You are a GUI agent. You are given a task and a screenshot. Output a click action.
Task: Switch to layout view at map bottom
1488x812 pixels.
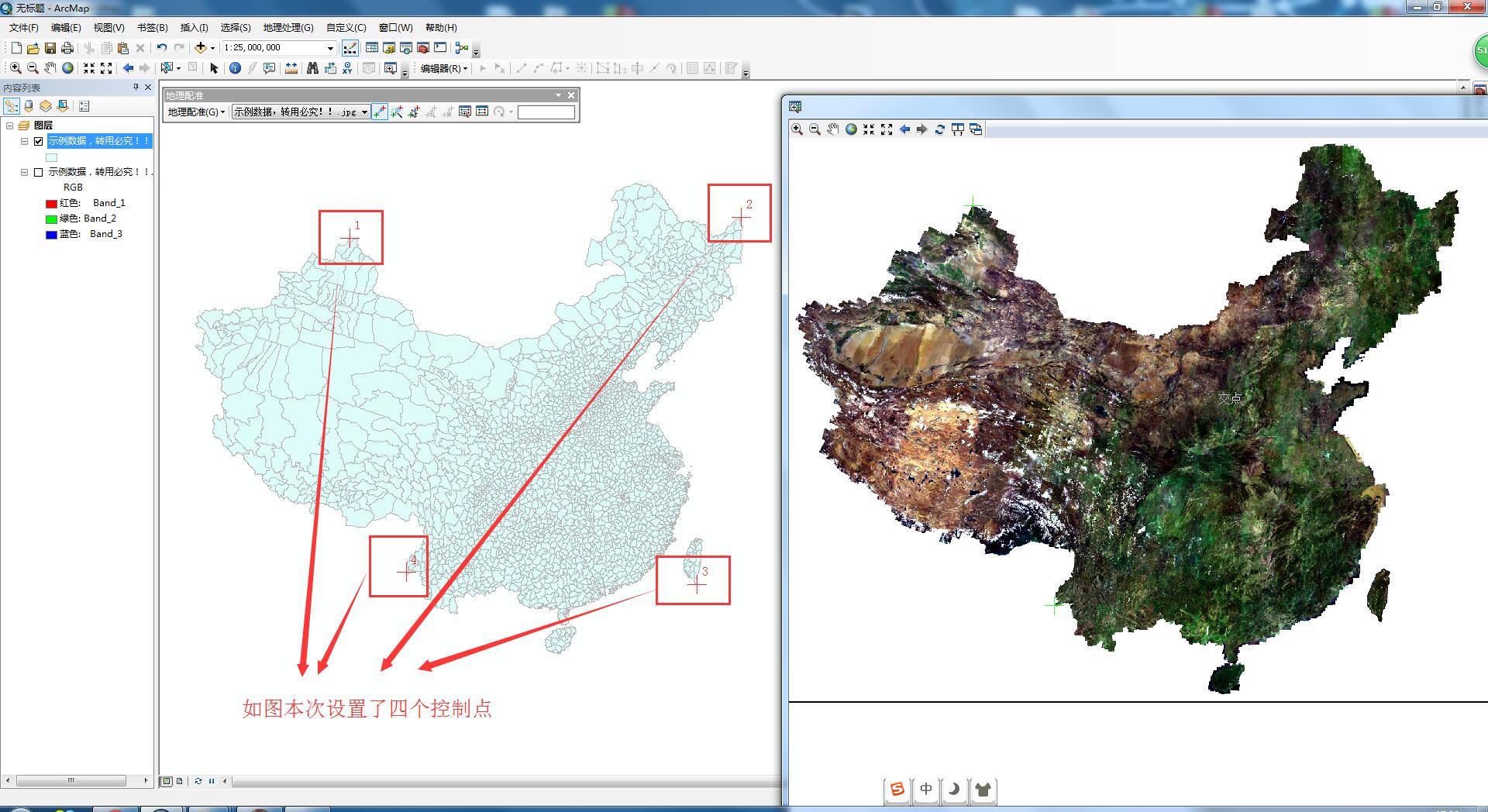179,781
